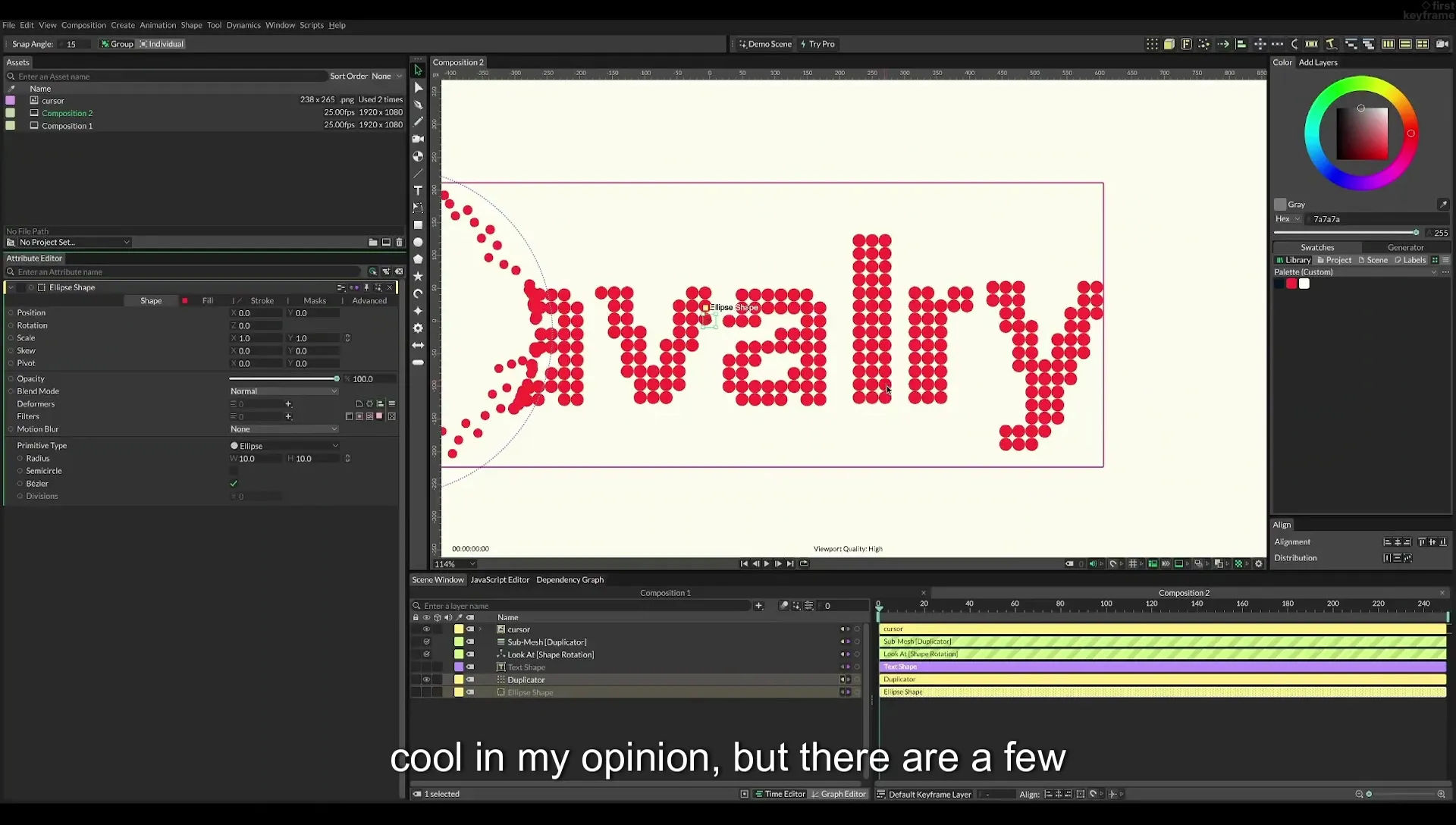Open the Primitive Type Ellipse dropdown
The width and height of the screenshot is (1456, 825).
[x=284, y=446]
